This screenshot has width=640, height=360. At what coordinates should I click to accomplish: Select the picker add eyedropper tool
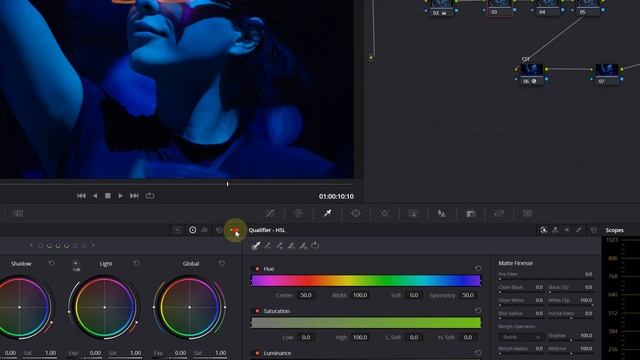(280, 245)
